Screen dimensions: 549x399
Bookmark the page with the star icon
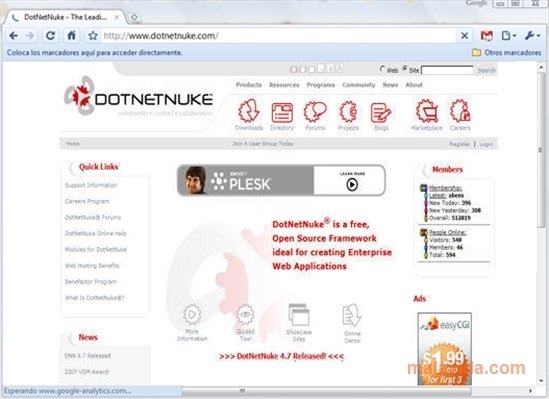click(93, 35)
